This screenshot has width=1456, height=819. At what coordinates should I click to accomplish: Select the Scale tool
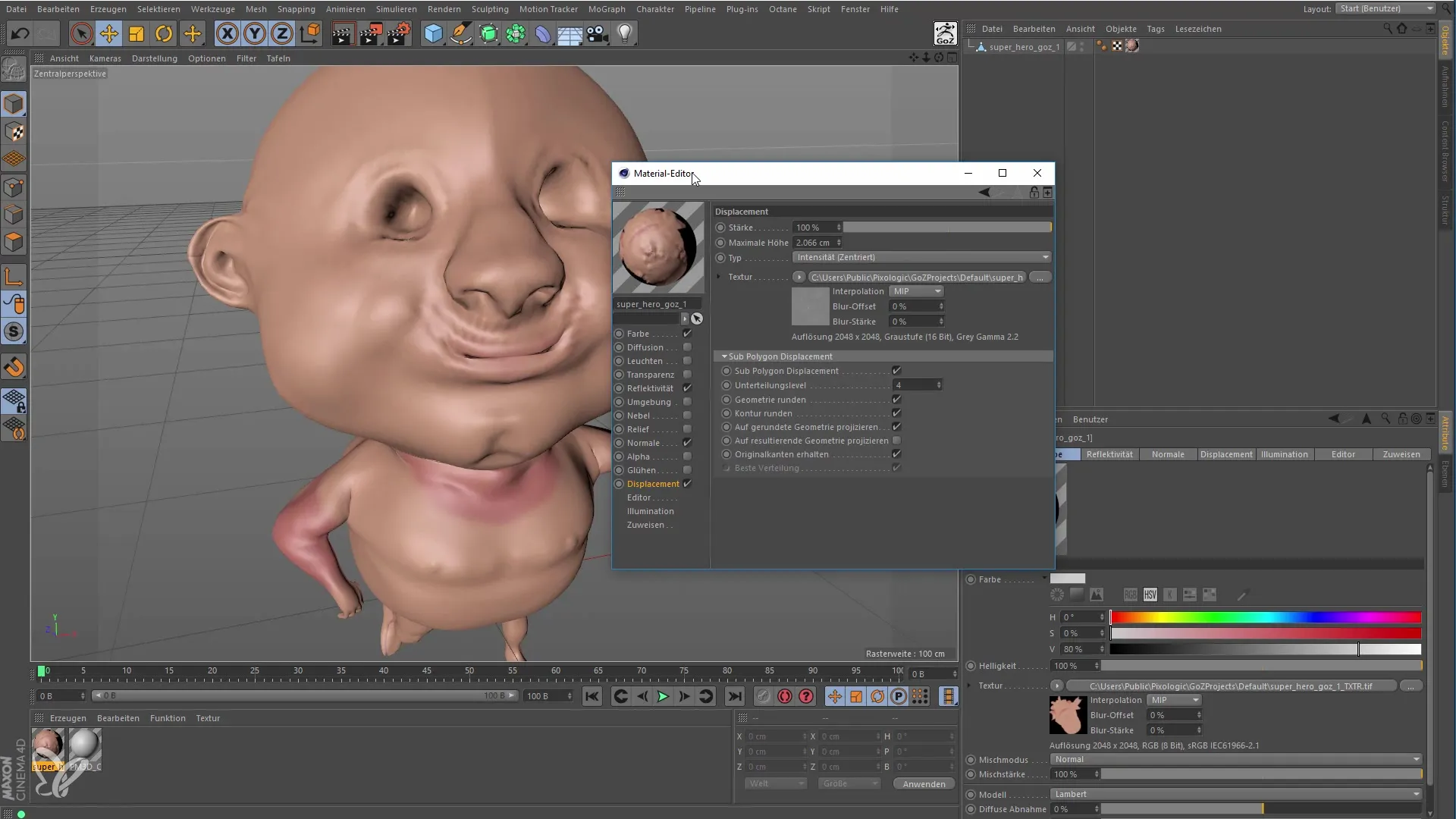[x=136, y=33]
